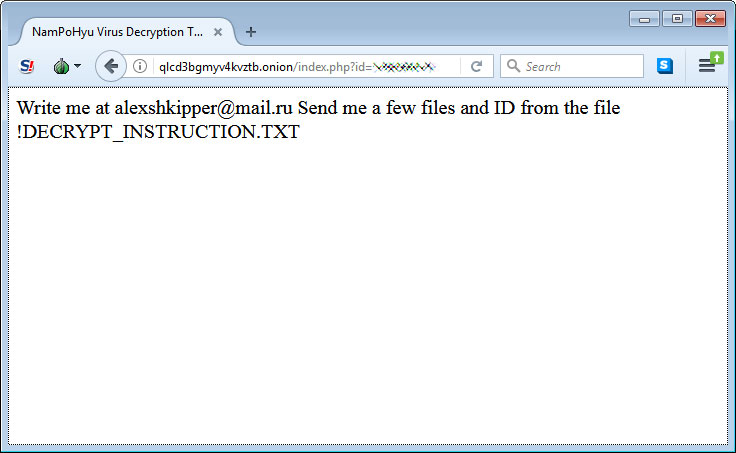This screenshot has height=453, width=736.
Task: Focus the Search input field
Action: [x=572, y=66]
